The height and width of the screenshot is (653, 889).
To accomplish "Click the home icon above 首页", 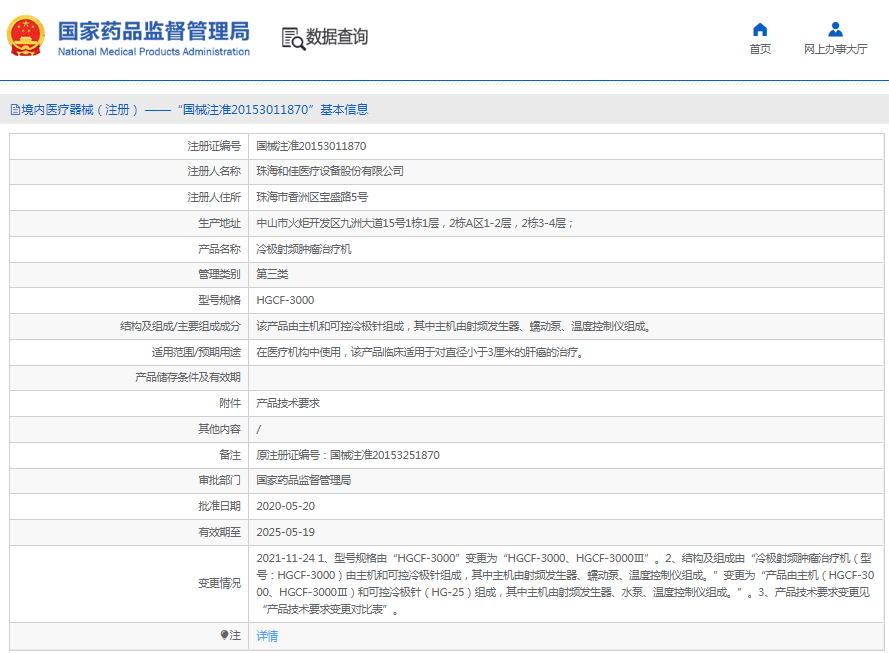I will pyautogui.click(x=760, y=29).
